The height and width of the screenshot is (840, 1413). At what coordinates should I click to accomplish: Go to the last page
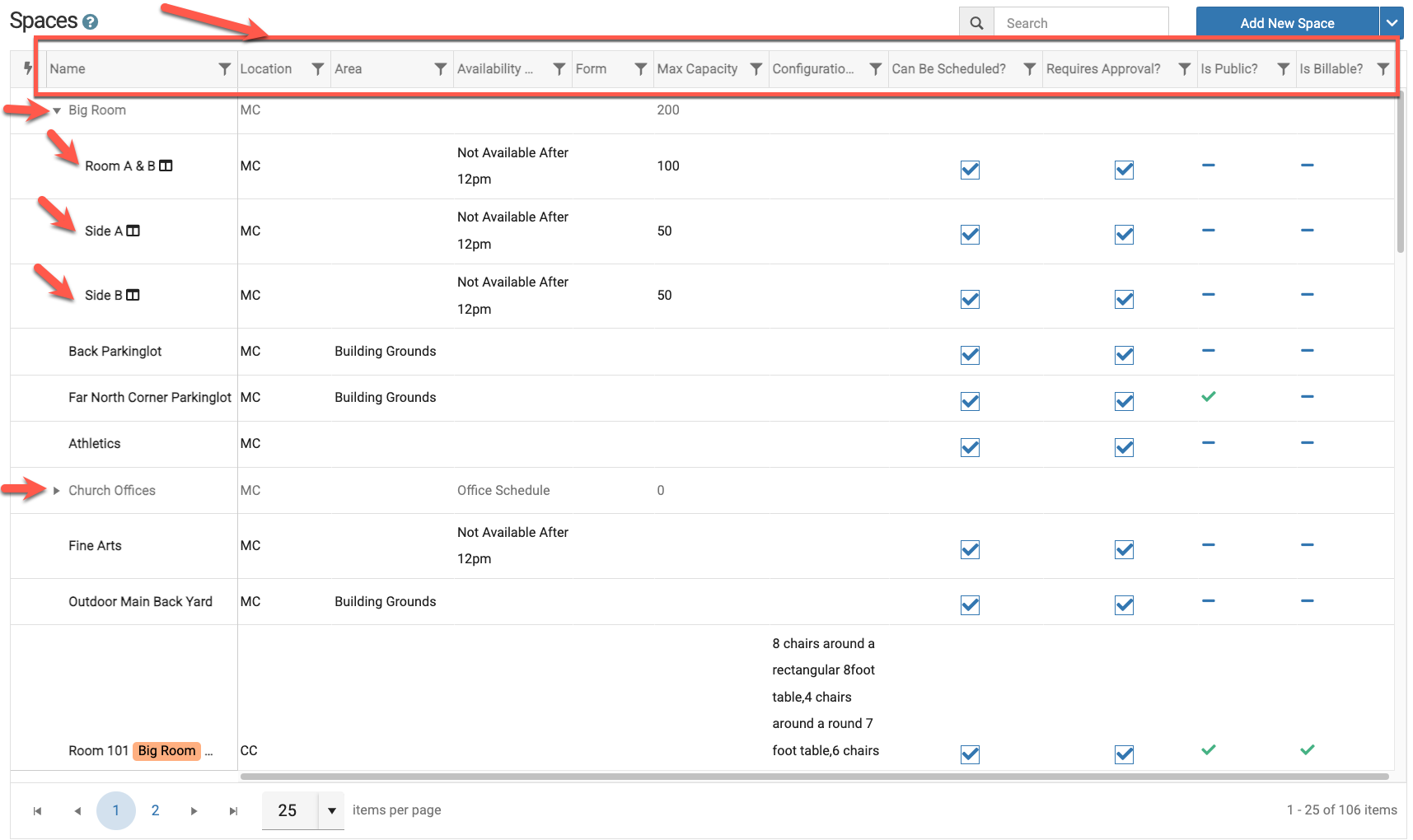point(233,811)
